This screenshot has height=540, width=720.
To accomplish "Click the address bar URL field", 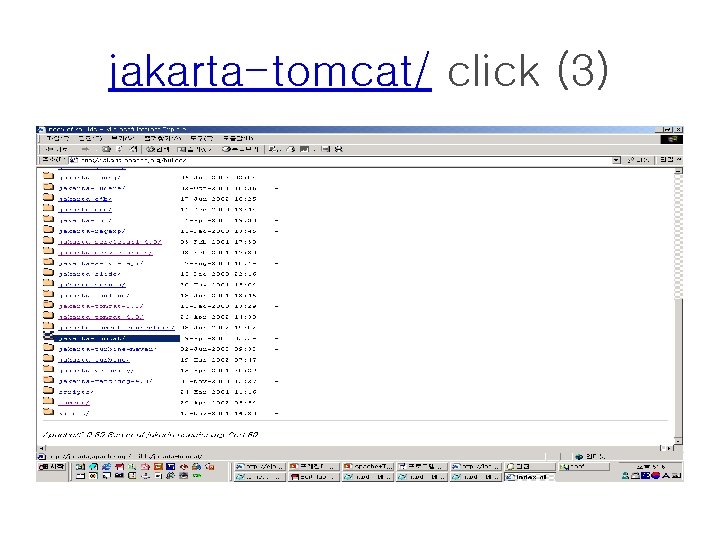I will point(344,160).
